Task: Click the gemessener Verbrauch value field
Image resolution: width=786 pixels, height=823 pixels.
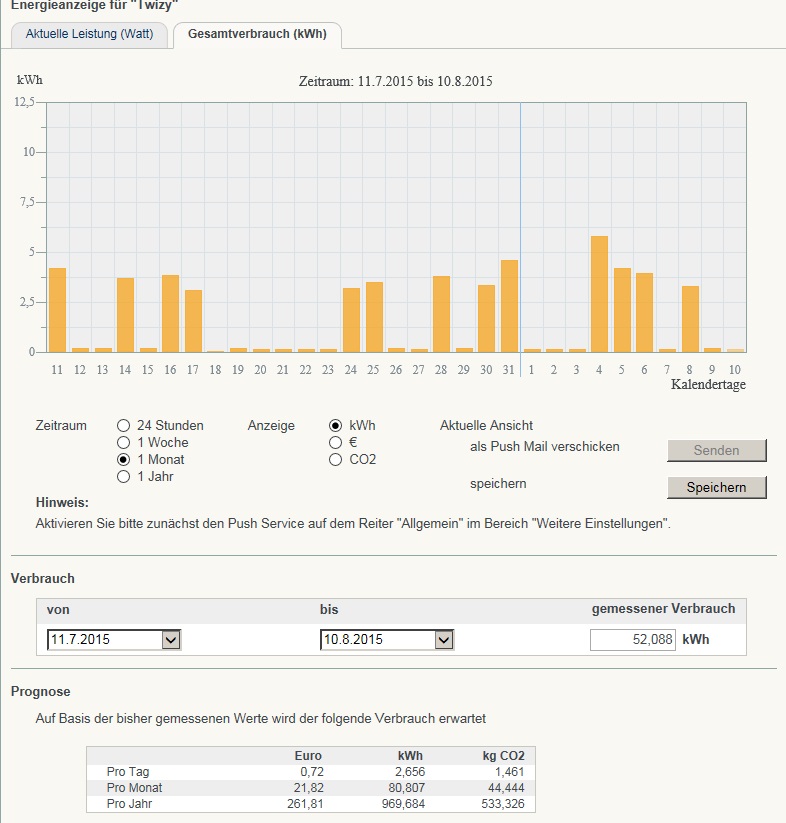Action: coord(633,640)
